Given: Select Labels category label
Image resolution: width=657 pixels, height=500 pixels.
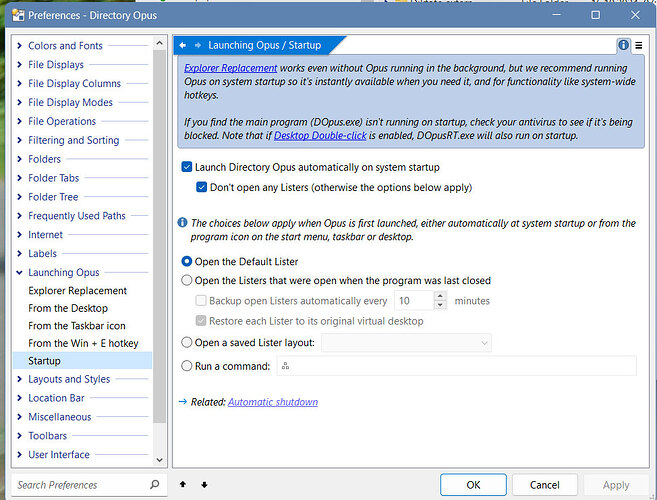Looking at the screenshot, I should [x=42, y=253].
